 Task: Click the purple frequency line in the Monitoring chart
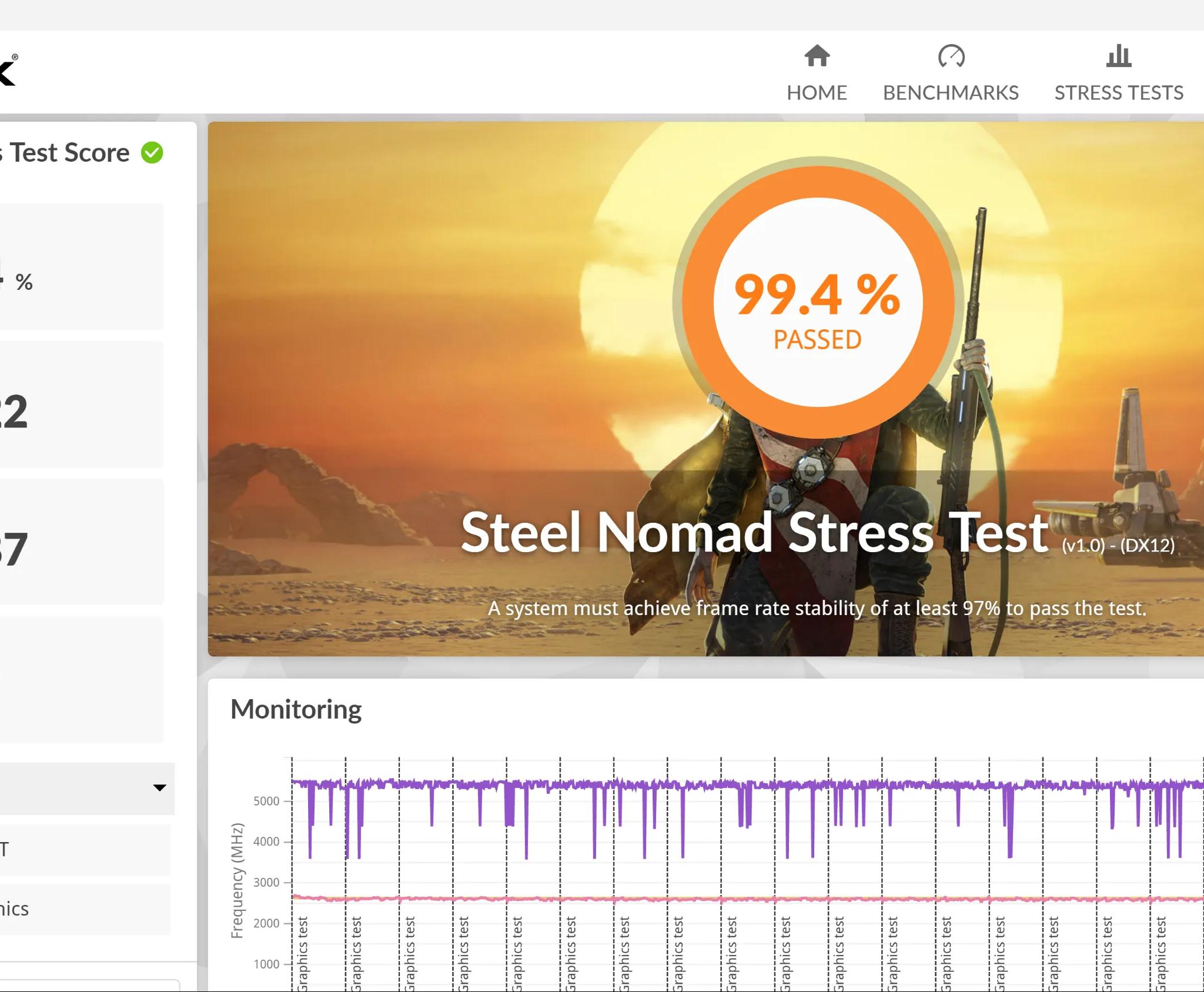[x=748, y=784]
